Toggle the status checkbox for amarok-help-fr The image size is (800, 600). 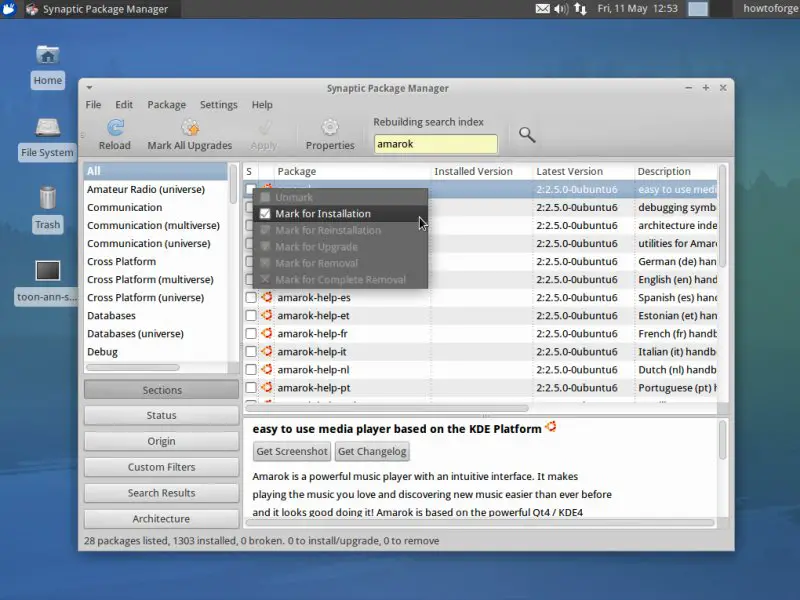251,334
